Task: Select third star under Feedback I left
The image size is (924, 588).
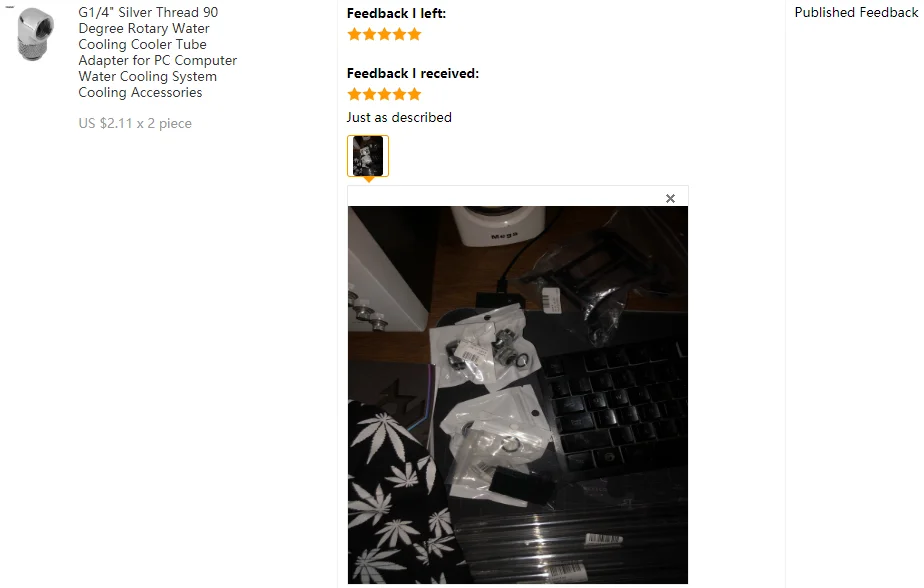Action: pos(384,34)
